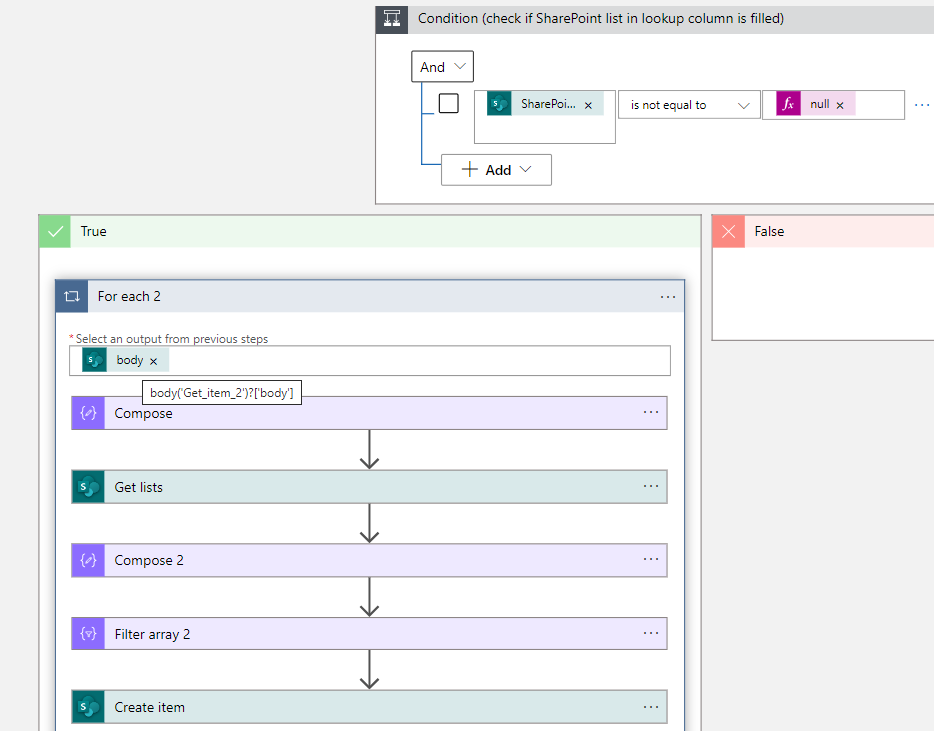Click the Create item SharePoint icon
Image resolution: width=934 pixels, height=731 pixels.
tap(88, 707)
